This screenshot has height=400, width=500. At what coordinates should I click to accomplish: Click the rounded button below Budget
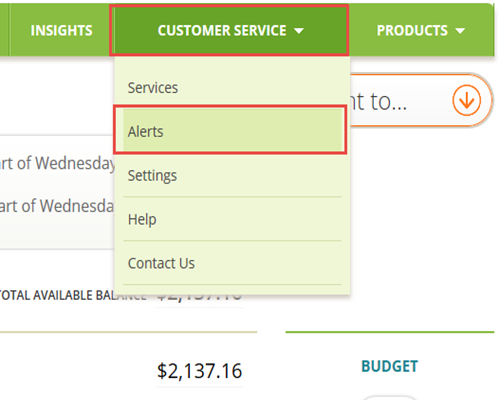389,398
